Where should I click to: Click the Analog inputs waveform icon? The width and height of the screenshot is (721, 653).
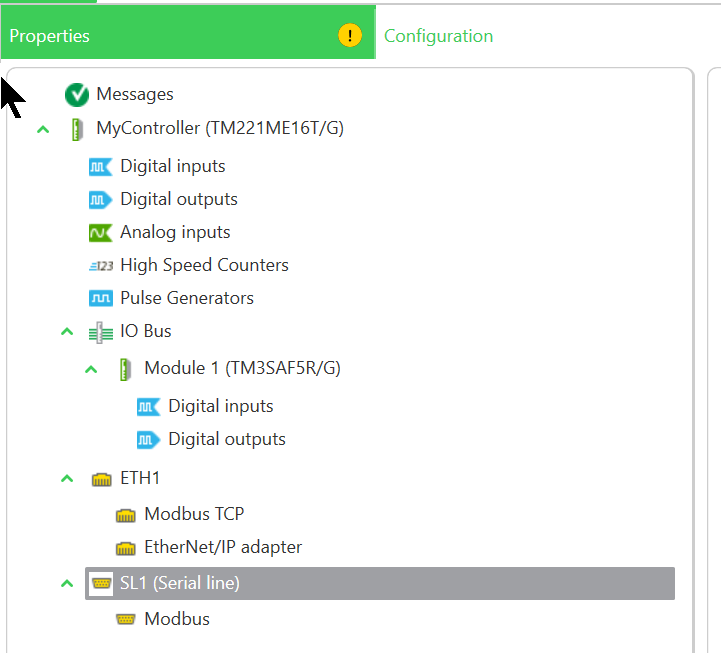click(x=101, y=233)
